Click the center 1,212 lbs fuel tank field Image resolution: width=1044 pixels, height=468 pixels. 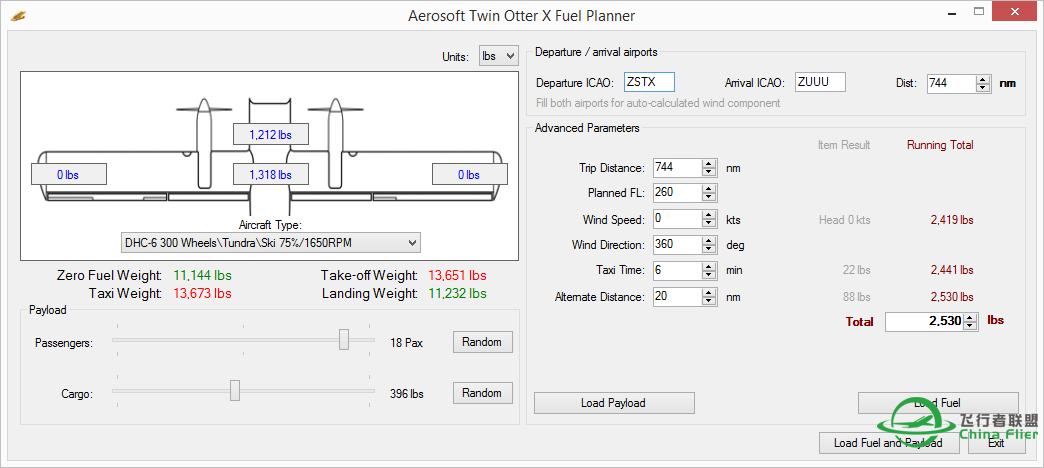(x=270, y=134)
